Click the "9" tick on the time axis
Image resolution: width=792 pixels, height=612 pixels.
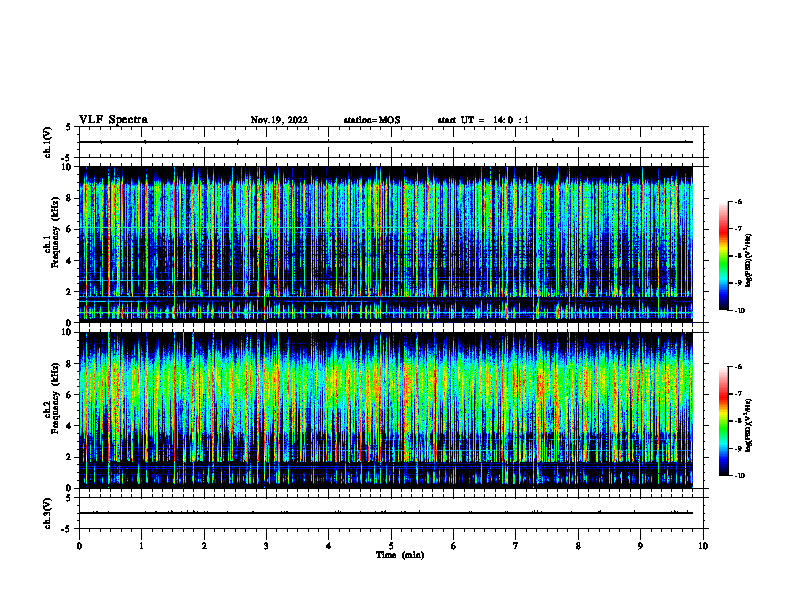pyautogui.click(x=640, y=546)
